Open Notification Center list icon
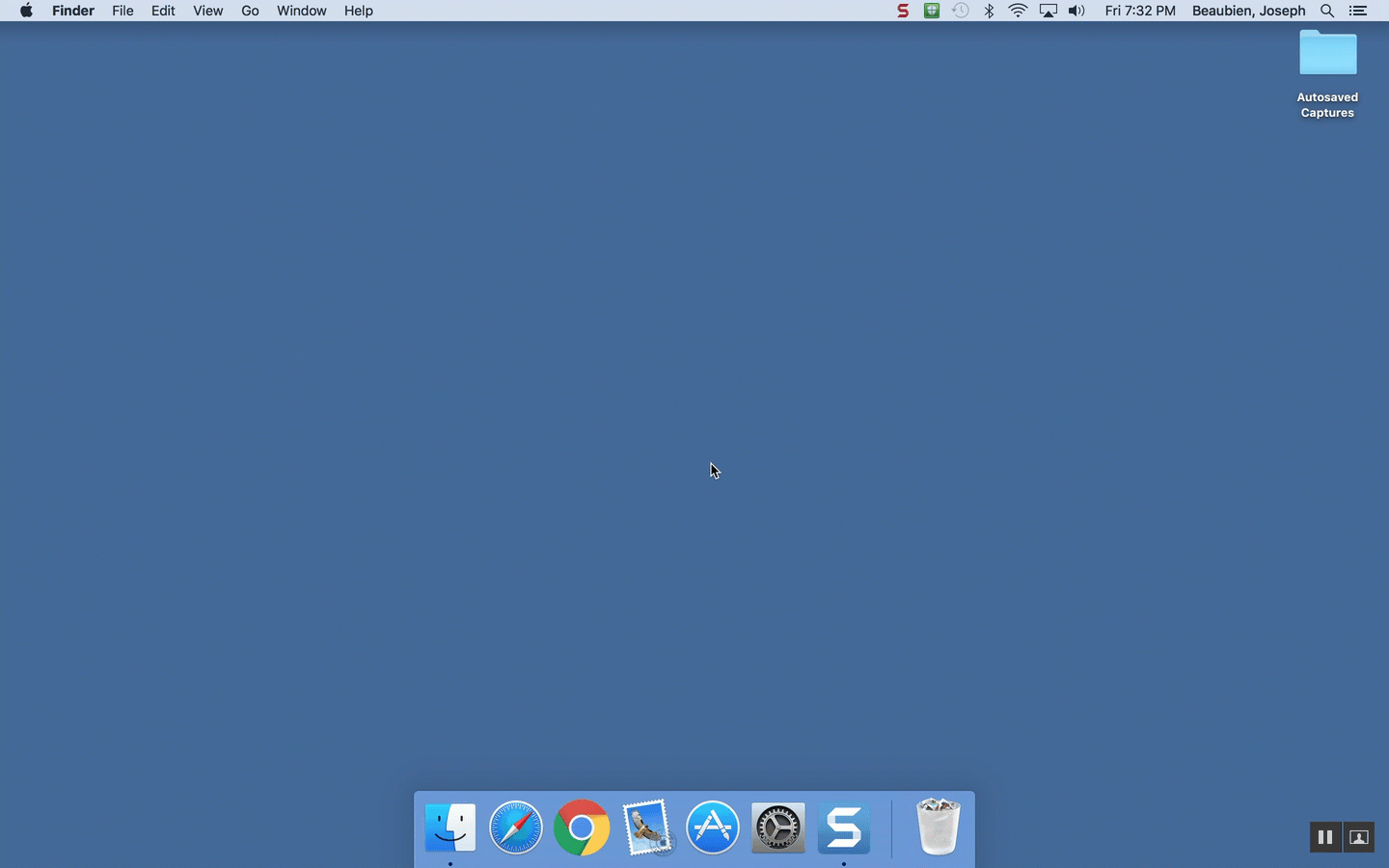Screen dimensions: 1389x868 (x=1358, y=11)
